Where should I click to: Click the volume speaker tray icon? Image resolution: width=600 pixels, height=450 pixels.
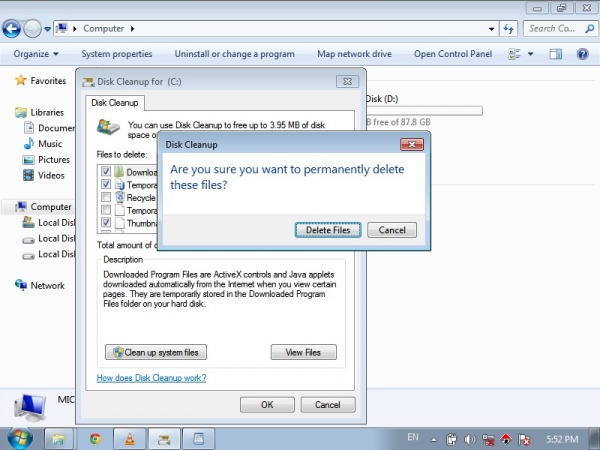[470, 439]
